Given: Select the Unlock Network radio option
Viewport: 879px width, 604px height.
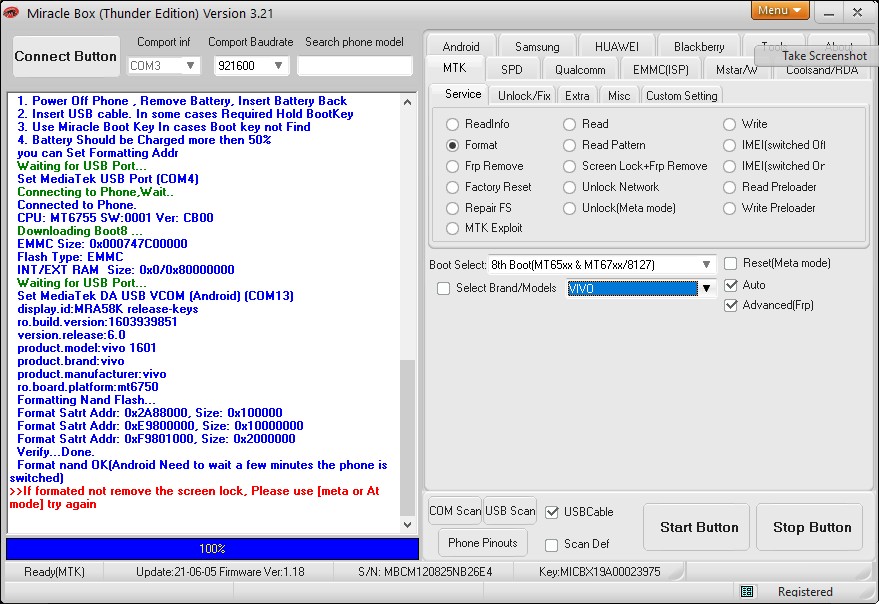Looking at the screenshot, I should pos(570,187).
